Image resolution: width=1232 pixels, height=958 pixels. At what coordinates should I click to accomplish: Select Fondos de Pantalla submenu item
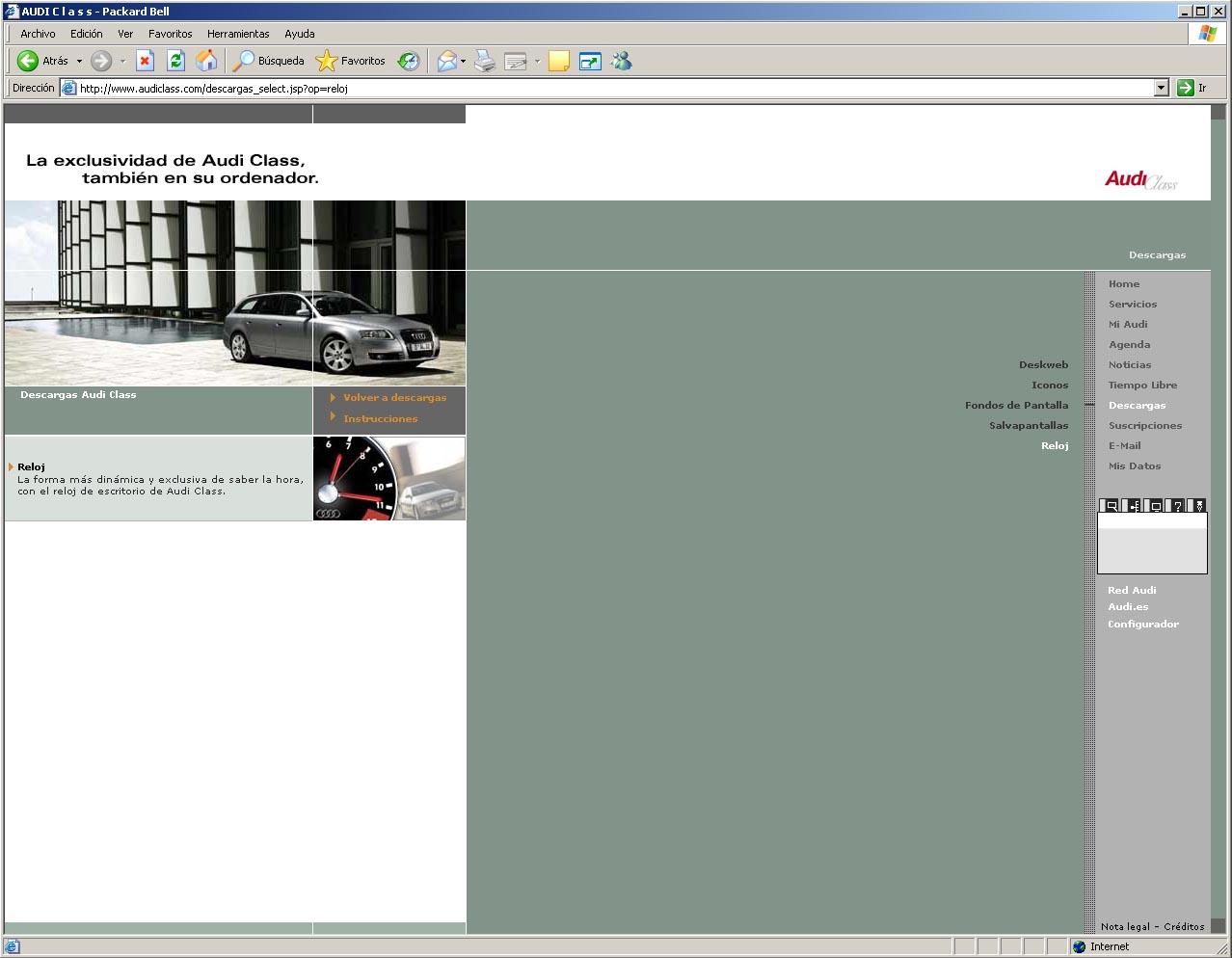coord(1016,405)
